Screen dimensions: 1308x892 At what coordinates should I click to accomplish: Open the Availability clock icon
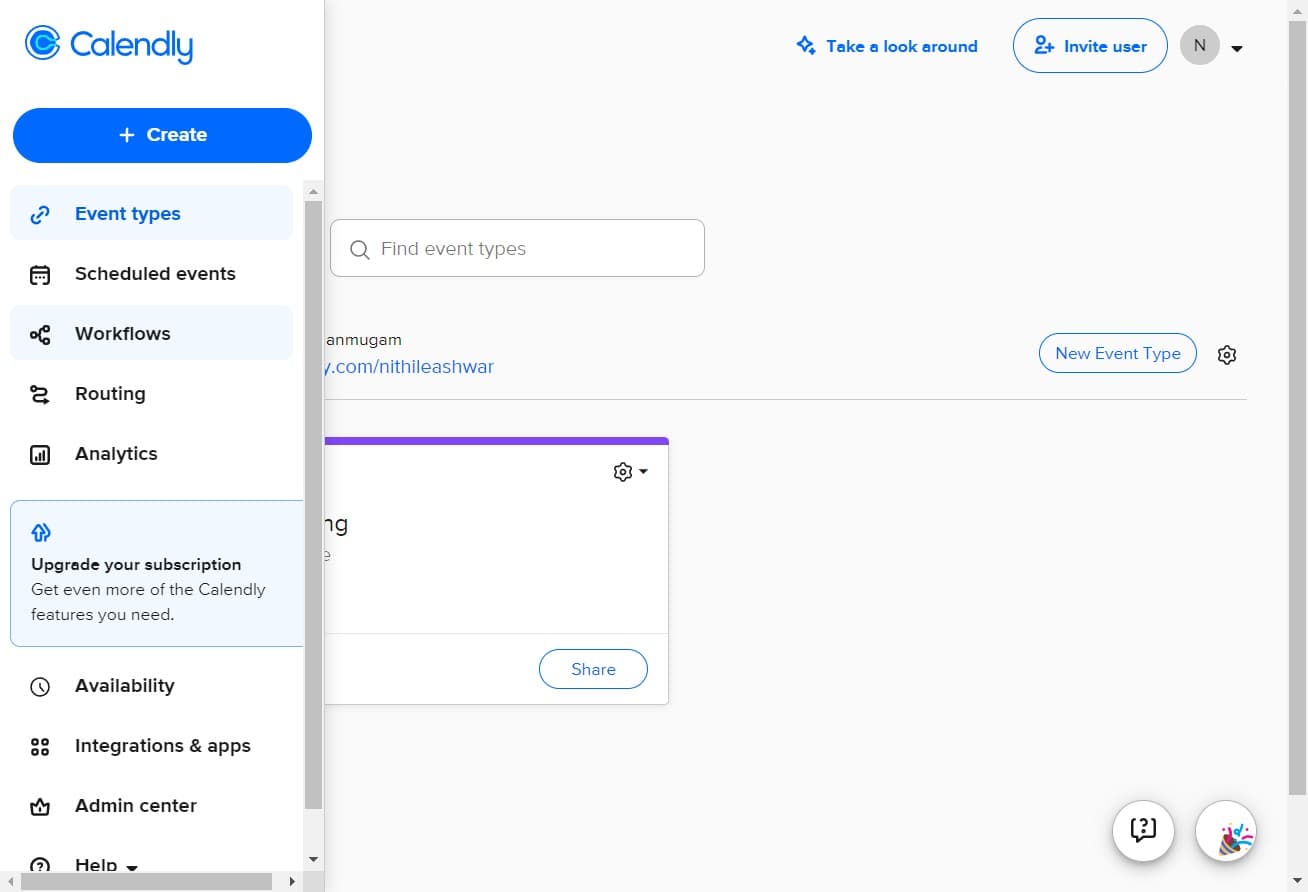(39, 686)
